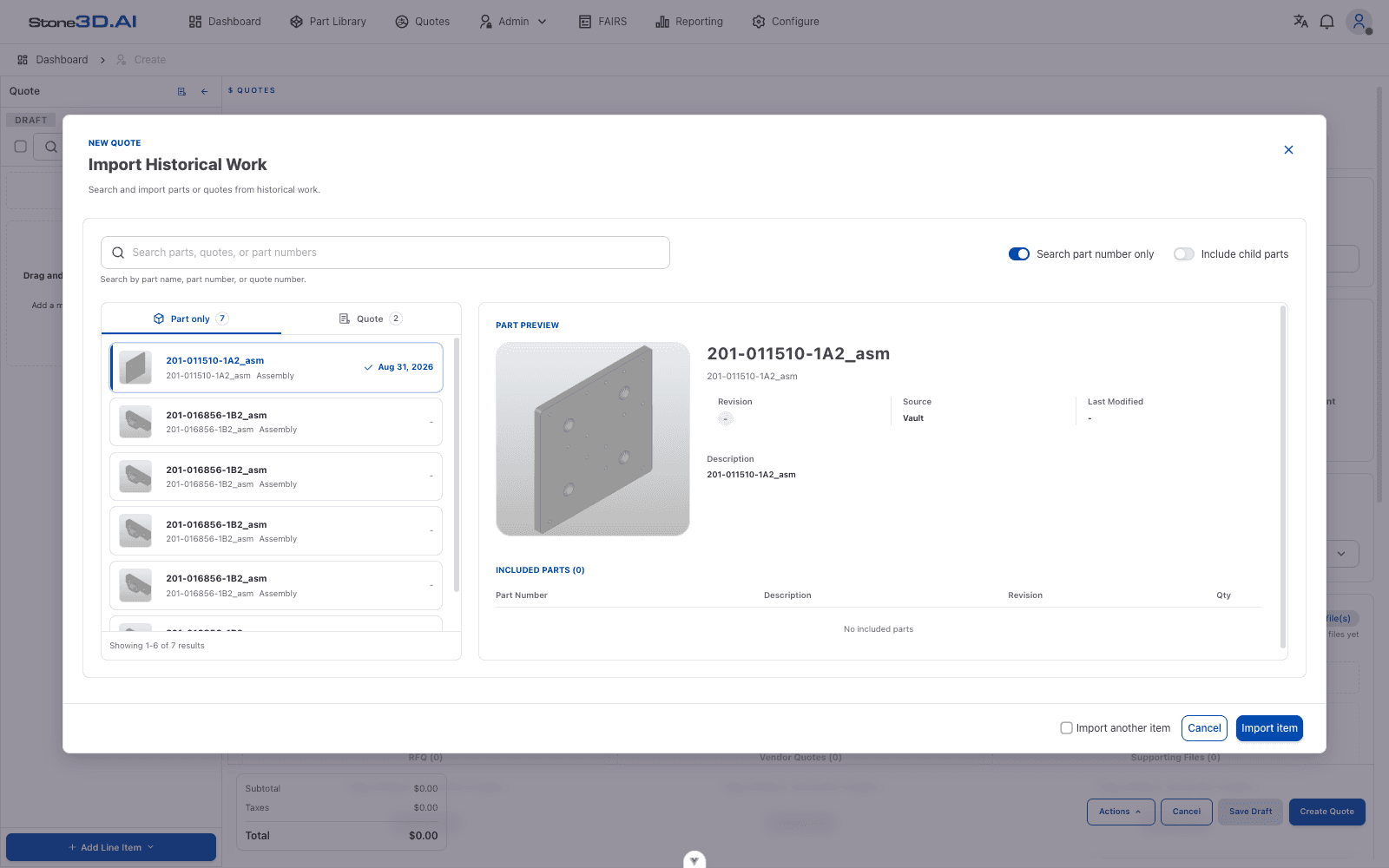Click the Create breadcrumb
Screen dimensions: 1389x868
click(x=142, y=60)
